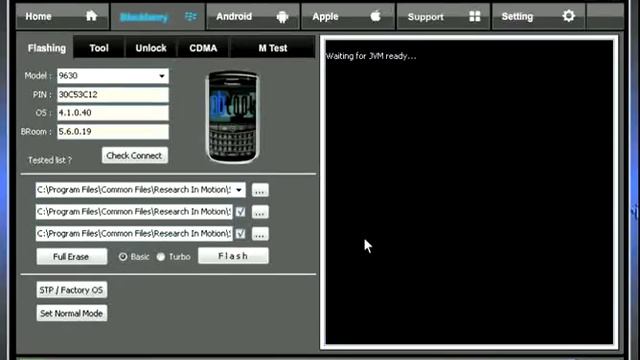The width and height of the screenshot is (640, 360).
Task: Click the Check Connect button
Action: pos(134,156)
